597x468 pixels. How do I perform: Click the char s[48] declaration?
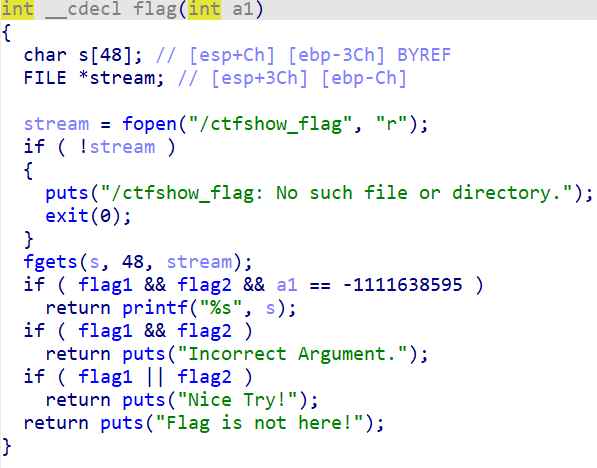(x=83, y=55)
